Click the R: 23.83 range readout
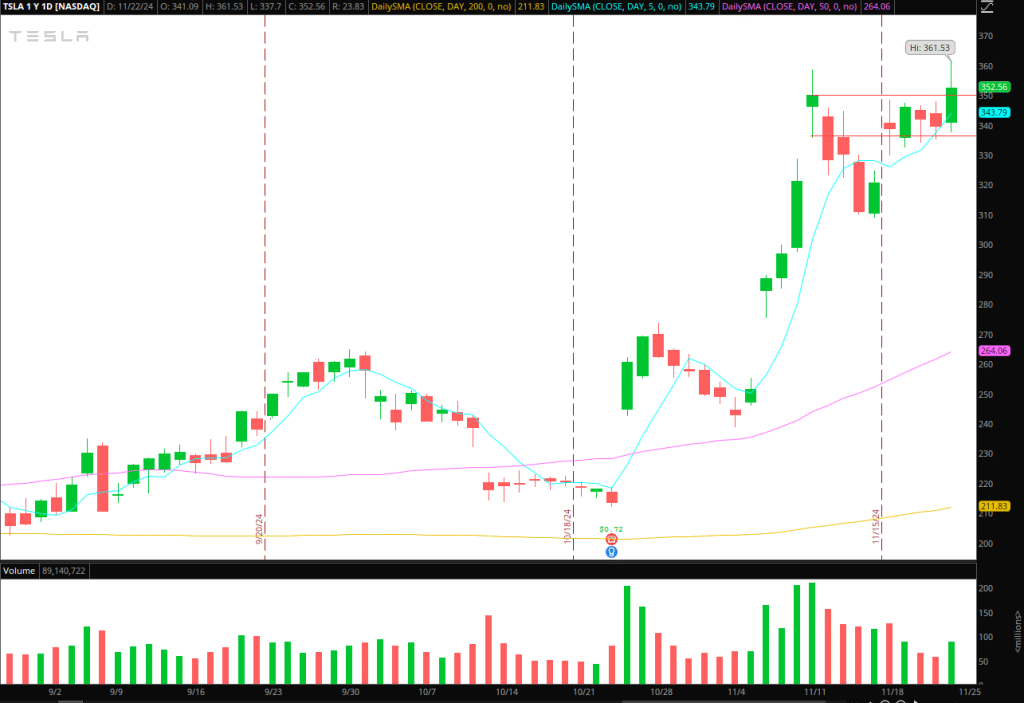 click(x=348, y=7)
